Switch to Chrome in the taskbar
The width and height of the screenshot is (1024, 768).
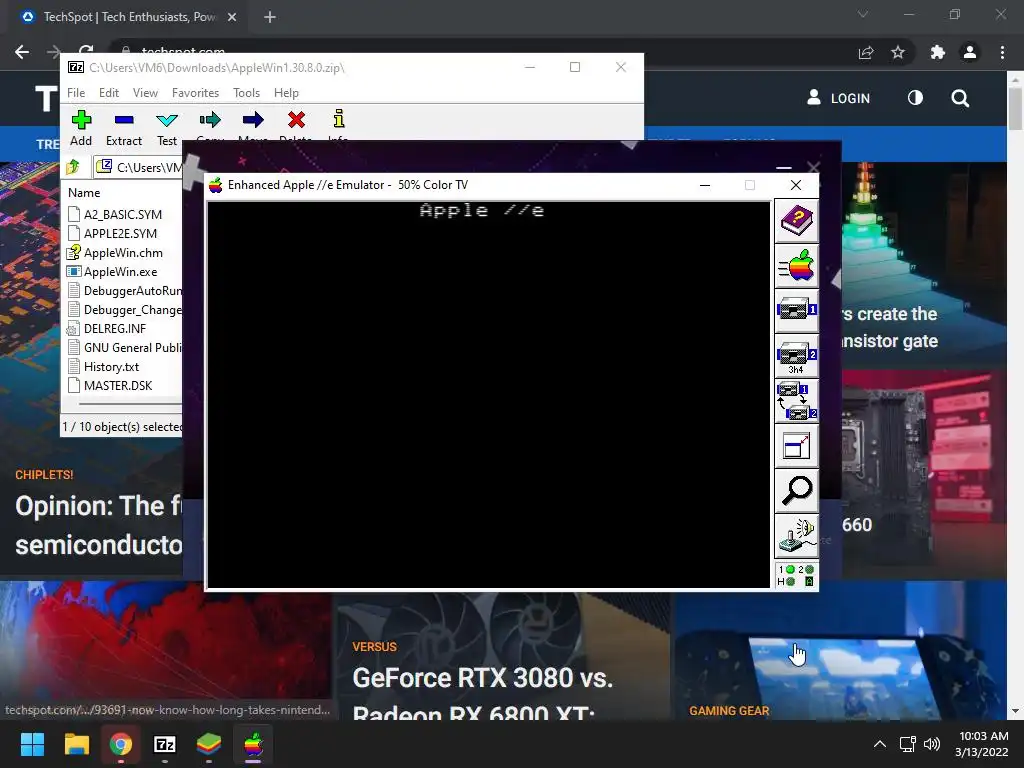[121, 744]
